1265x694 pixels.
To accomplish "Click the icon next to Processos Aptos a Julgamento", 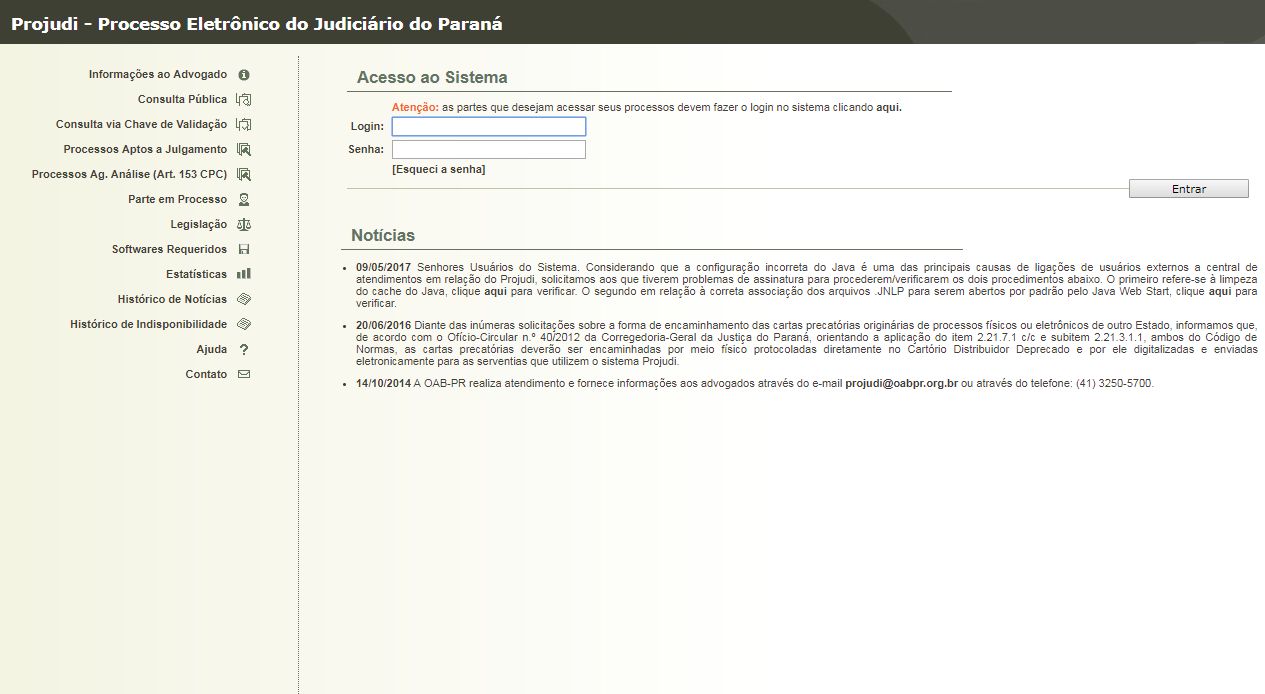I will tap(243, 150).
